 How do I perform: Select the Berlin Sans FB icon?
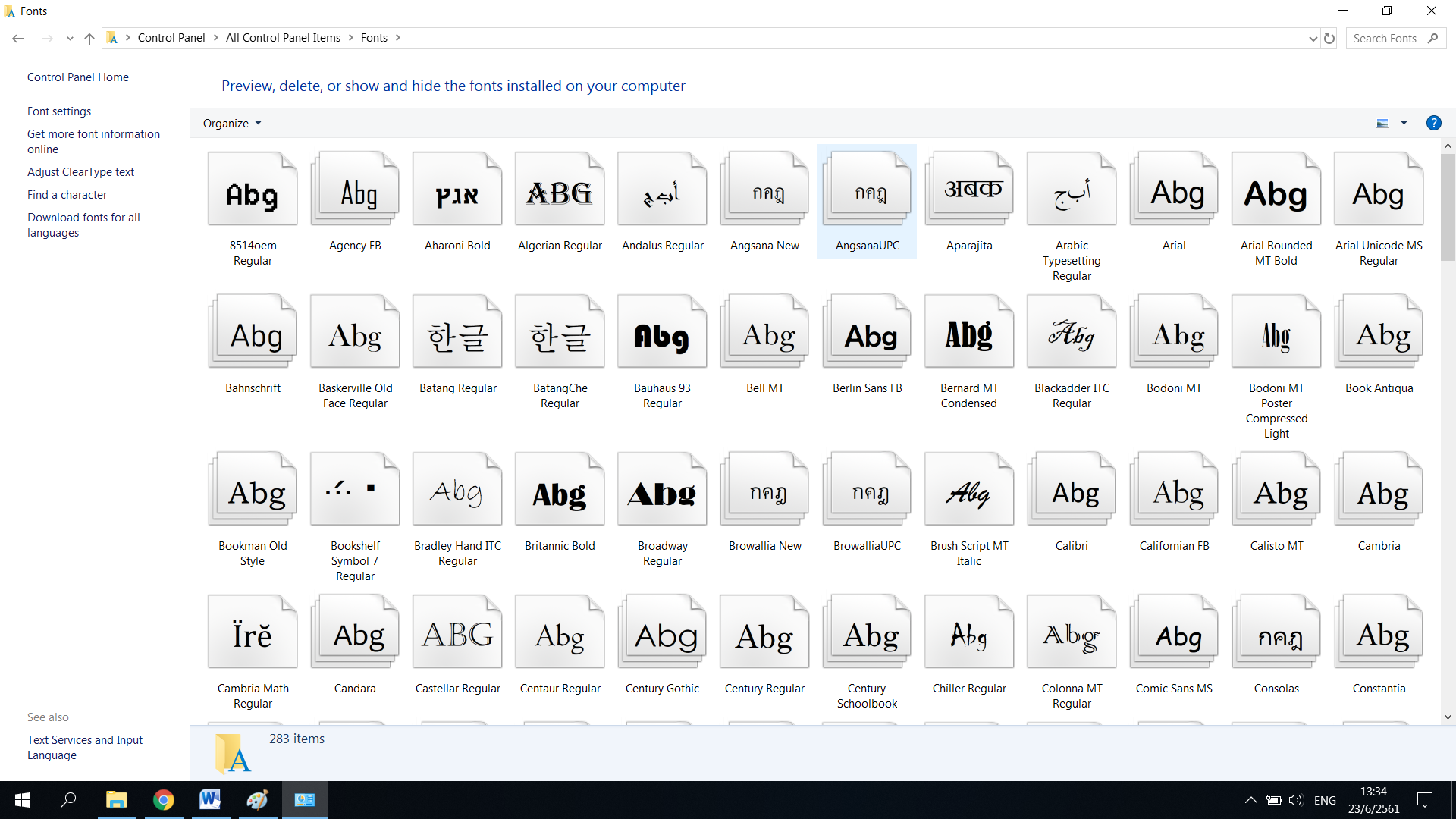point(867,331)
